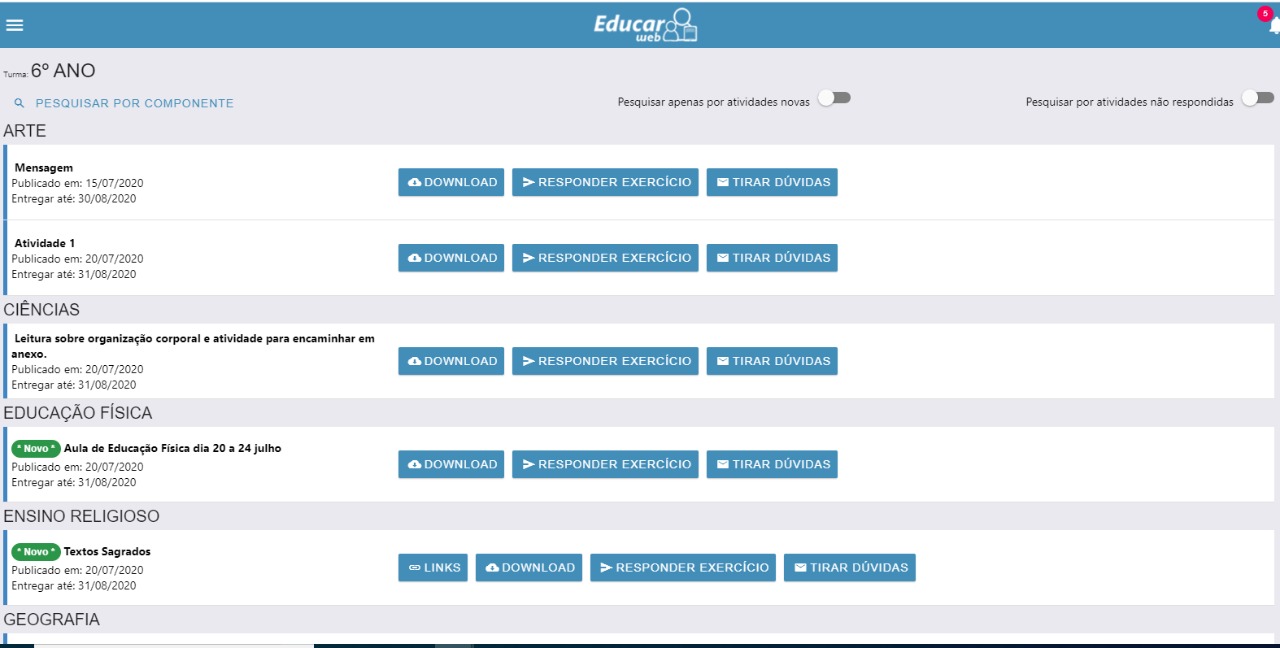Download the Educação Física class material
This screenshot has width=1280, height=648.
point(451,464)
